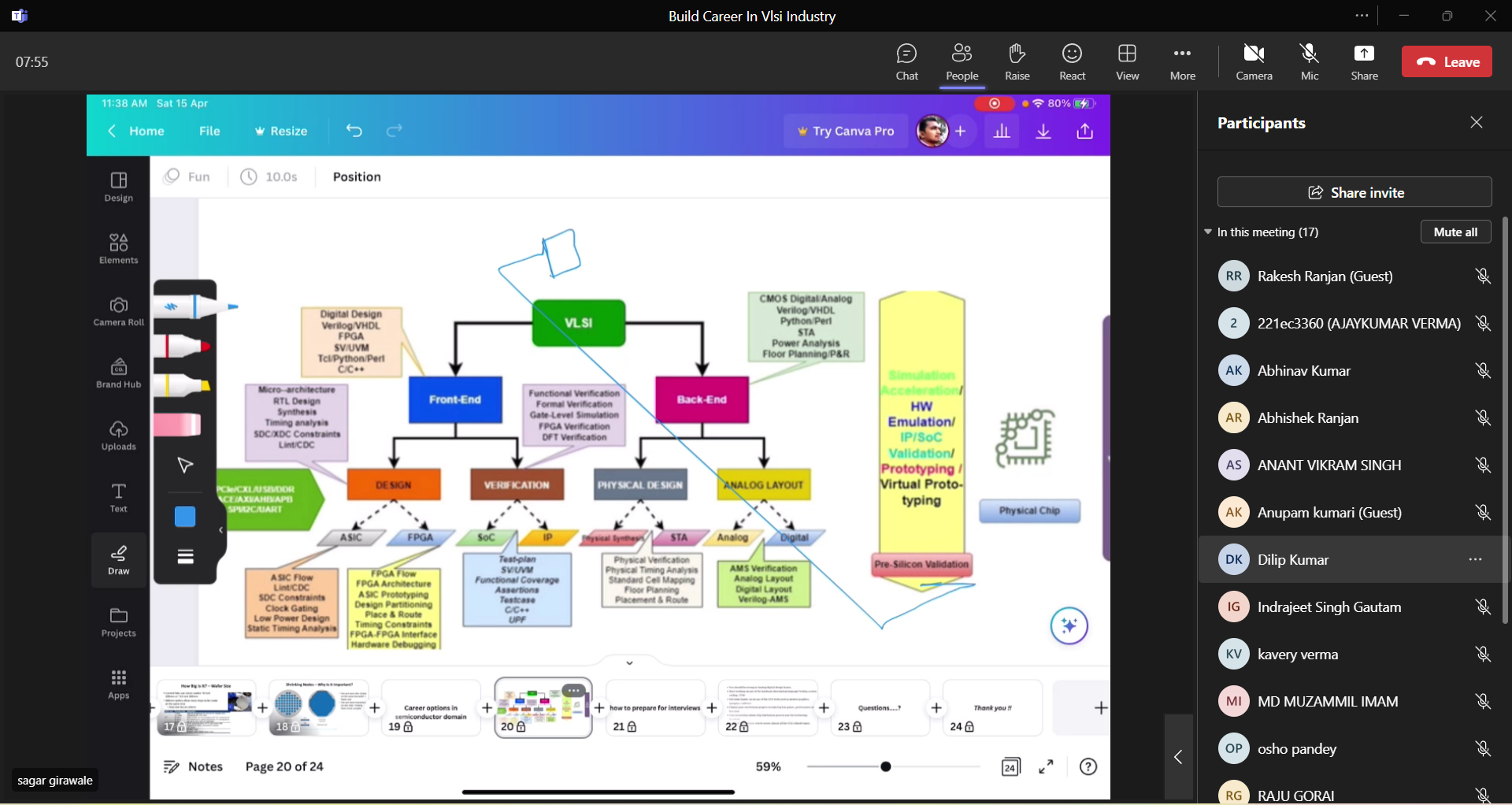Toggle mute for Rakesh Ranjan (Guest)
This screenshot has width=1512, height=805.
[x=1483, y=276]
